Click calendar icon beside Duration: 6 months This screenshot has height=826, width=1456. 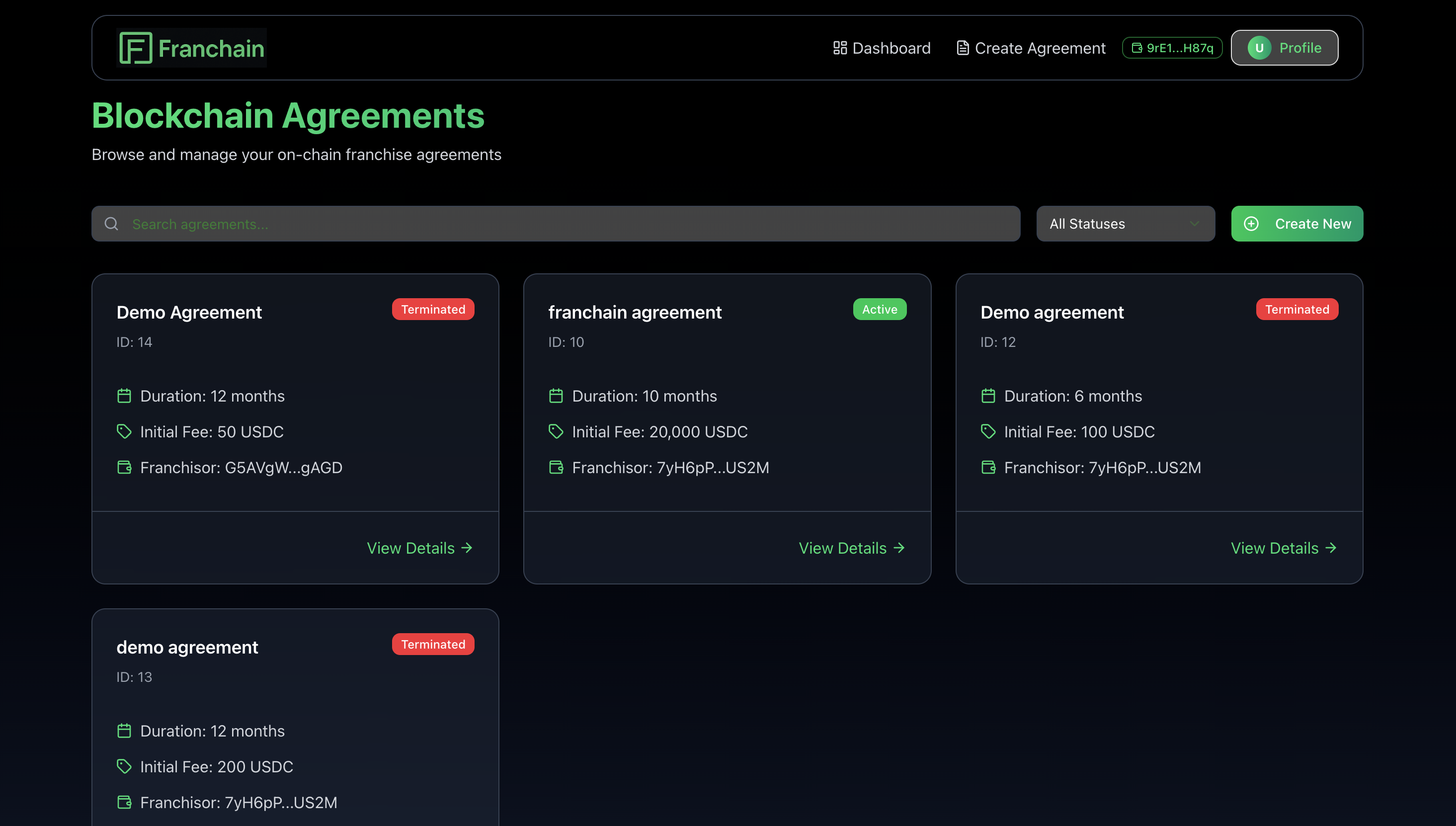click(x=988, y=396)
